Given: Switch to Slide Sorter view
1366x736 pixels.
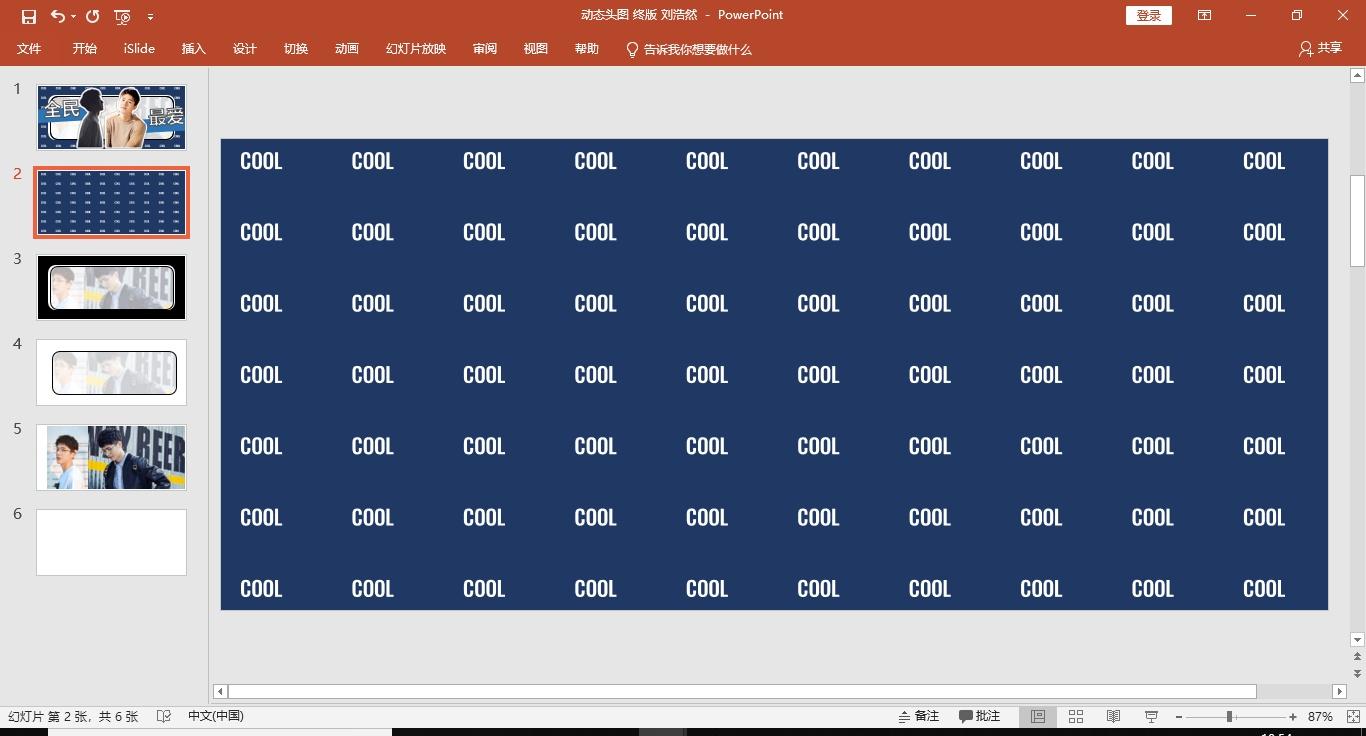Looking at the screenshot, I should tap(1076, 717).
